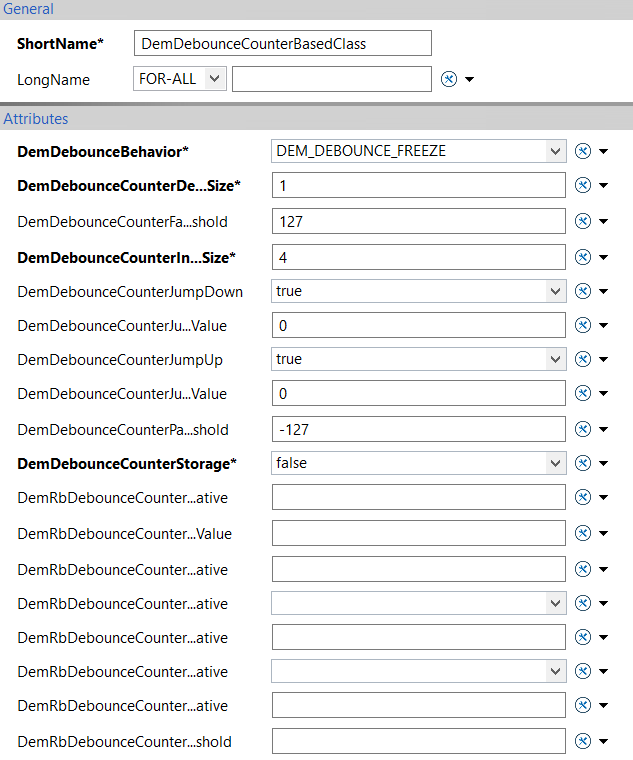Click the tool icon beside value 127
This screenshot has height=760, width=633.
click(583, 222)
